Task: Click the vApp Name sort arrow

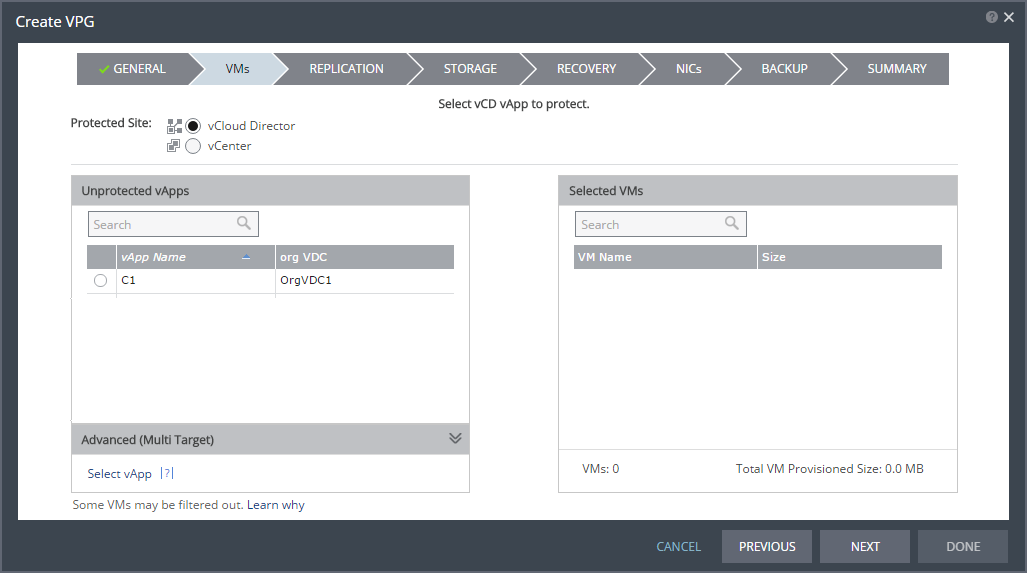Action: tap(246, 257)
